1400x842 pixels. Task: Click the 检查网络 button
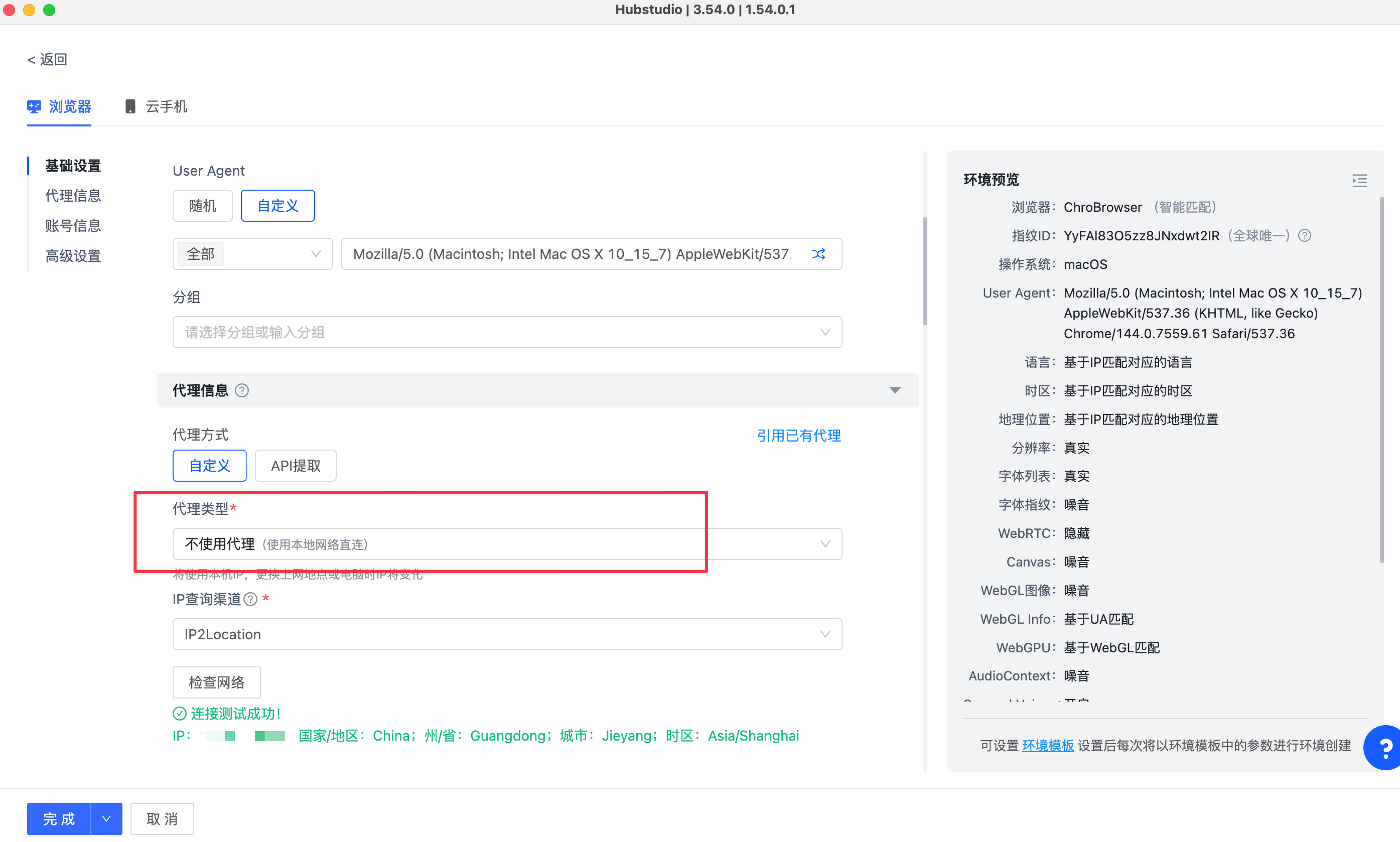point(216,681)
